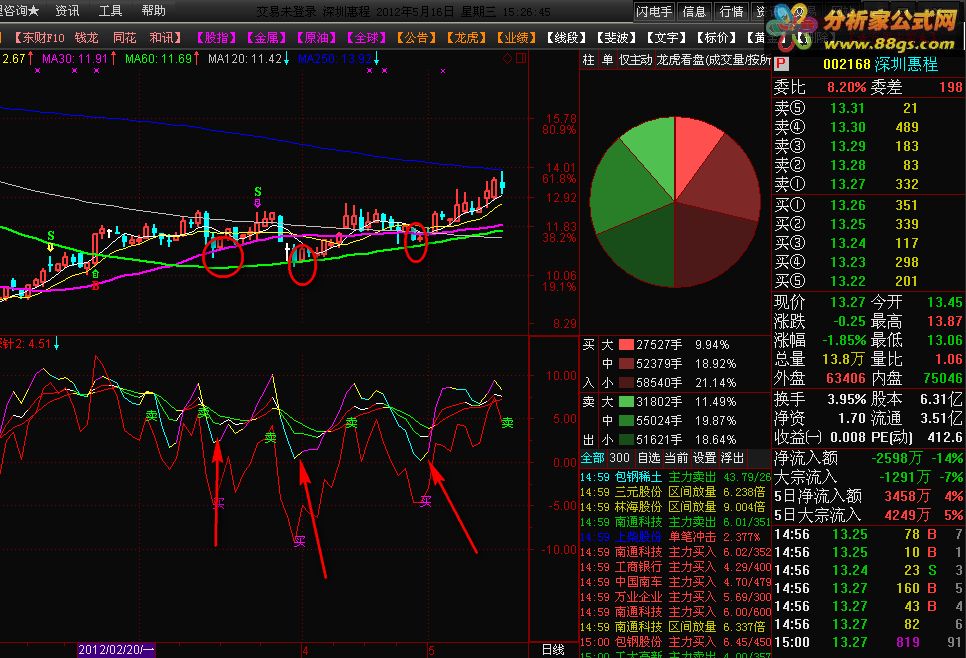Click the bright green large-sell swatch
Image resolution: width=966 pixels, height=658 pixels.
click(626, 402)
